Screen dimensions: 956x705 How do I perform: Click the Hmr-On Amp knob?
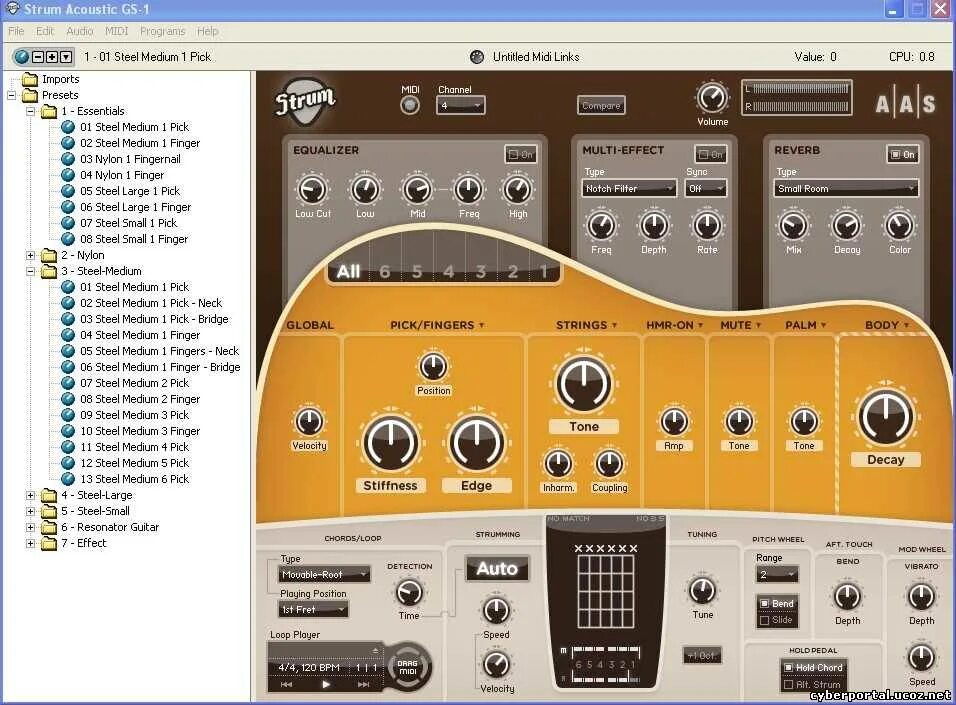coord(674,421)
